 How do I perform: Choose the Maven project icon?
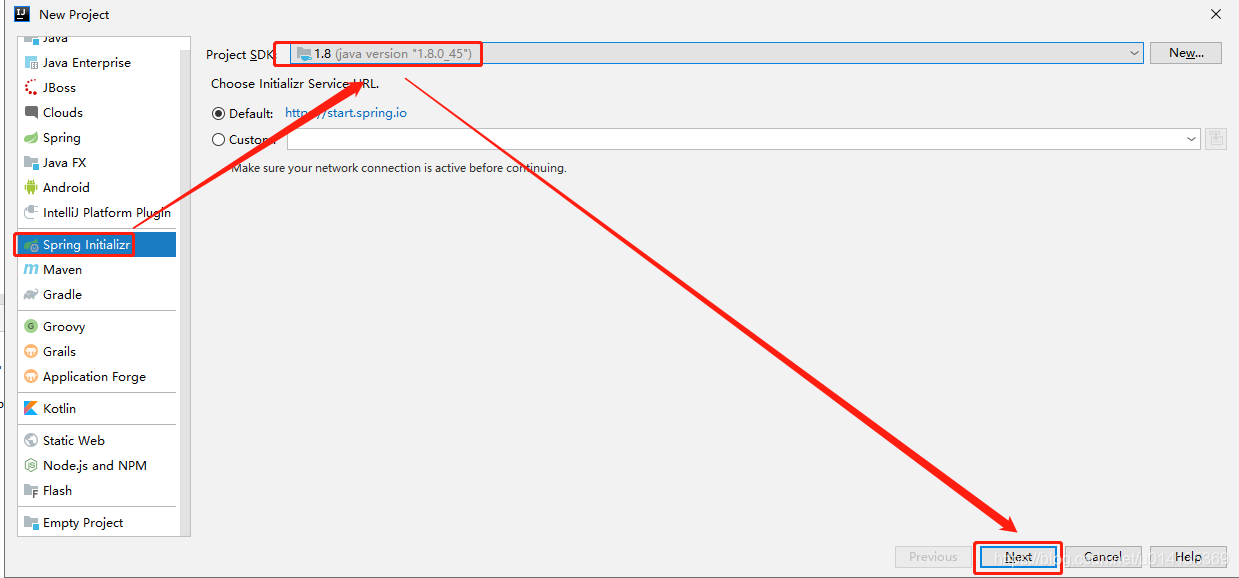[x=31, y=269]
